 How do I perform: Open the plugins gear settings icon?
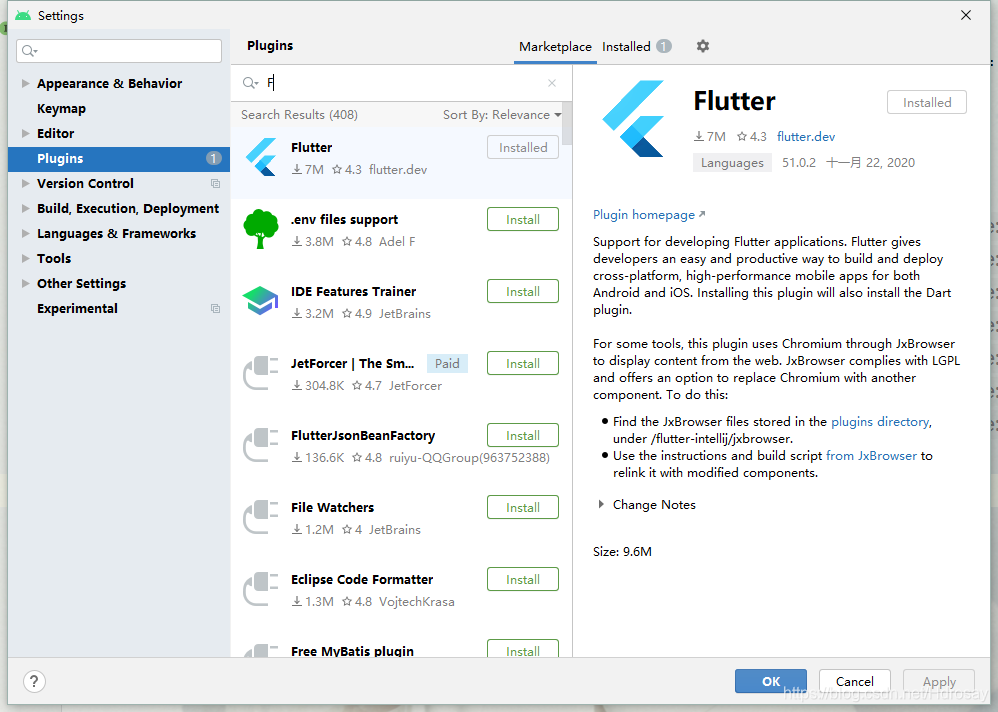pos(703,46)
